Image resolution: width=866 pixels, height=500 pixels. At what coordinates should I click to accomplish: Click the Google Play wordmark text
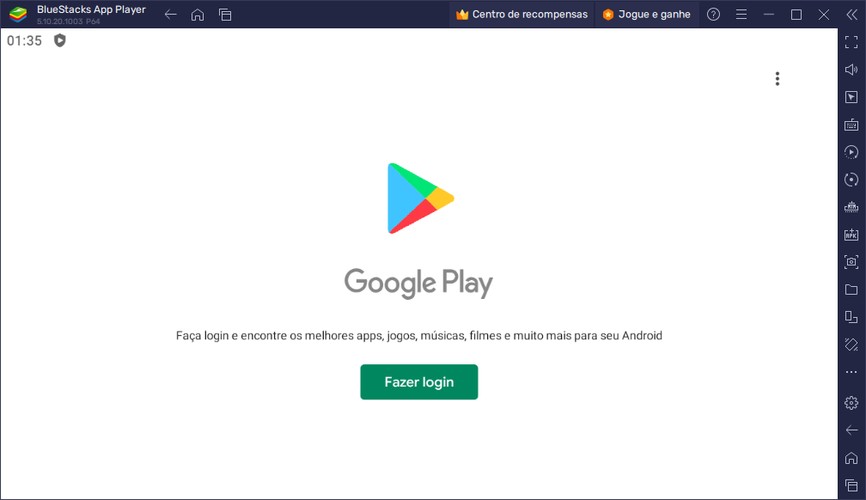(x=418, y=283)
